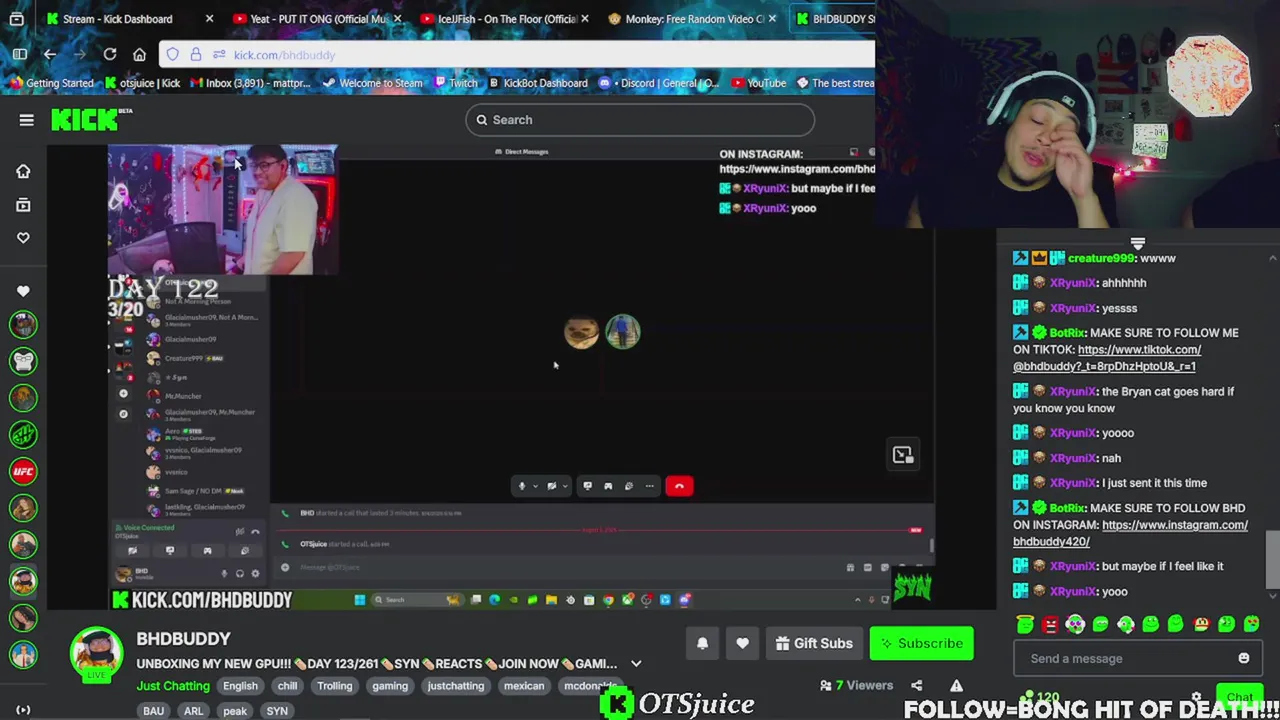The image size is (1280, 720).
Task: Click the report warning icon
Action: [956, 686]
